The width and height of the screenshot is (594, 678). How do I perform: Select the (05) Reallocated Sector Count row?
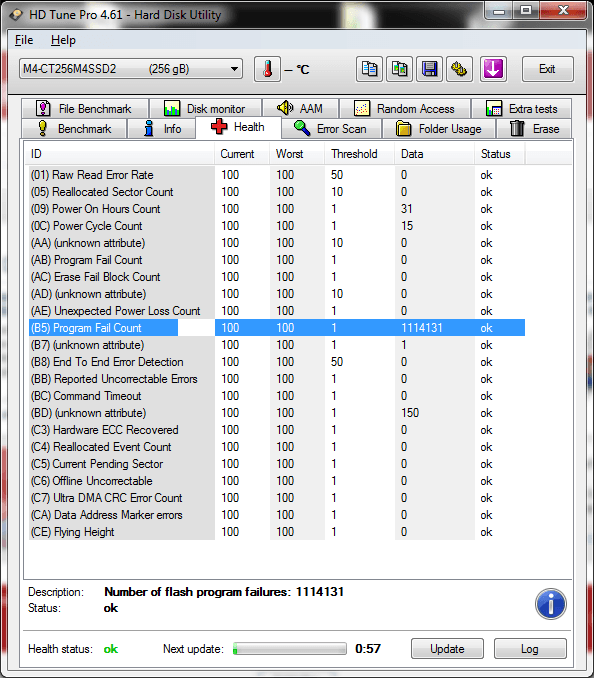[277, 192]
